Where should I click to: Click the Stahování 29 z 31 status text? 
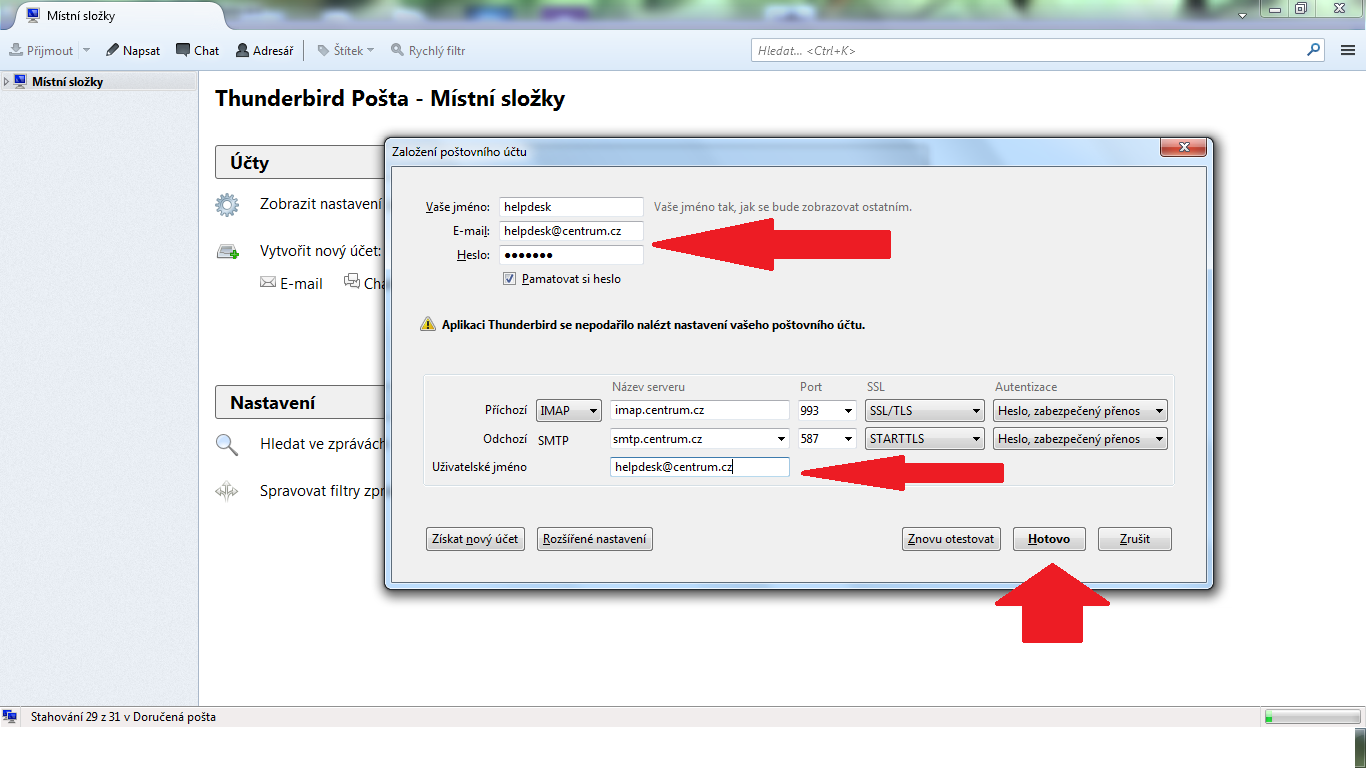[123, 717]
